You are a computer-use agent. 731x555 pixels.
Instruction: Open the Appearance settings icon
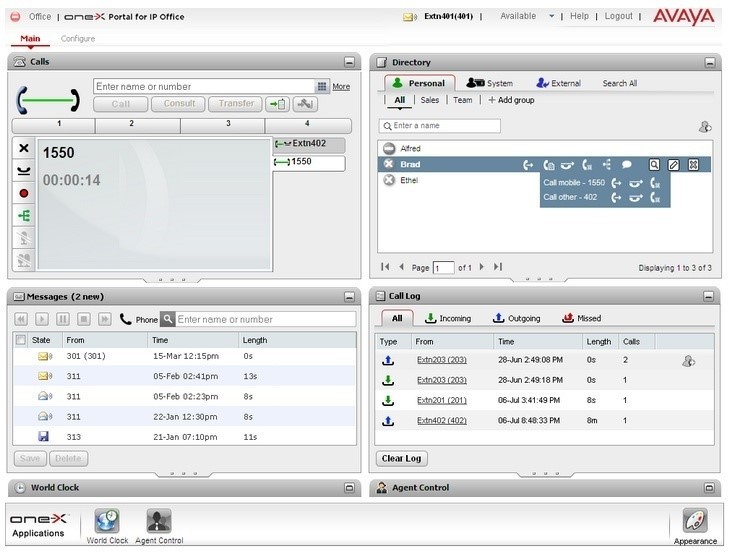click(695, 521)
